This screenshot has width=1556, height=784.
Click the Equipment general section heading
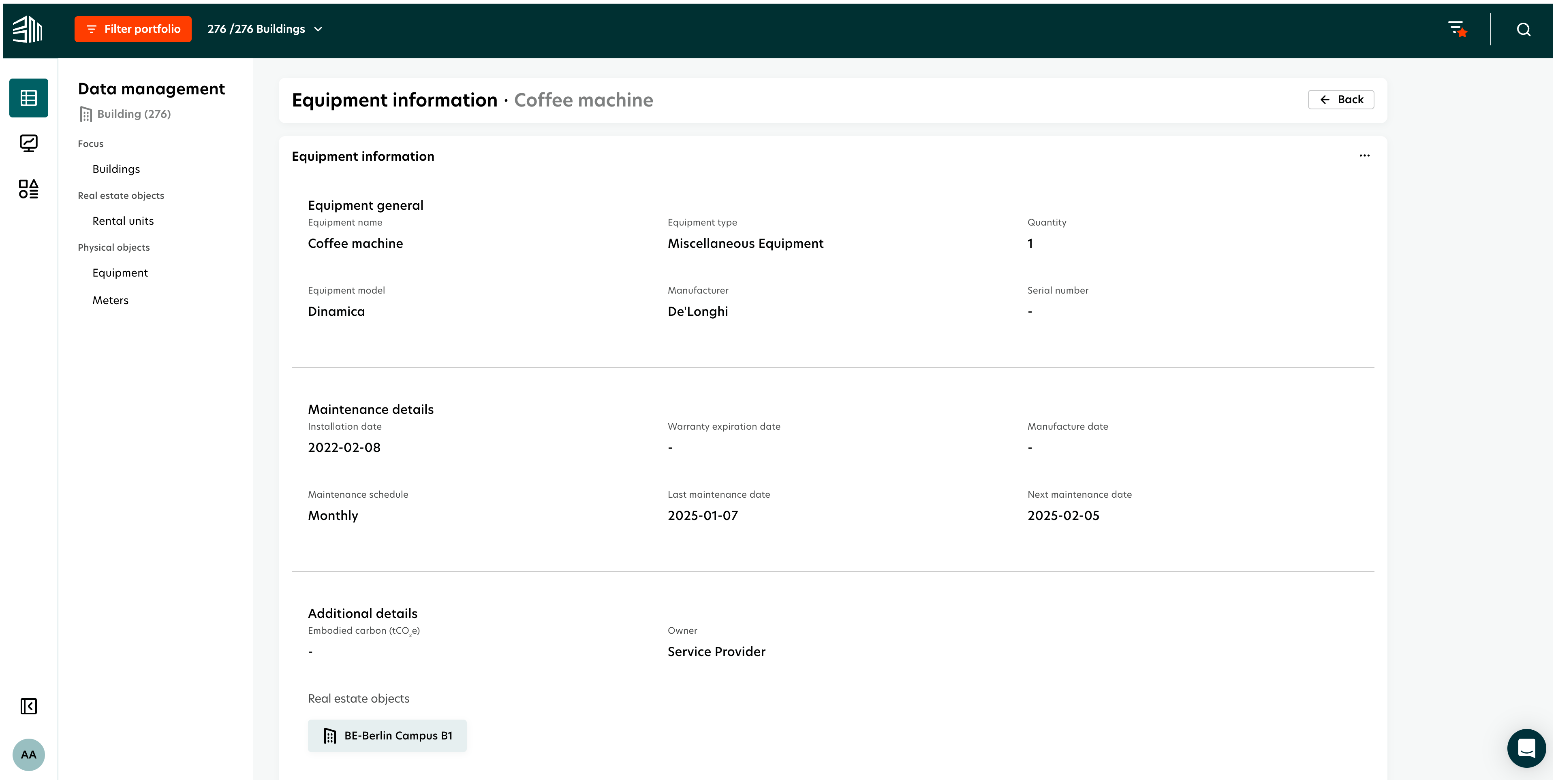point(365,205)
